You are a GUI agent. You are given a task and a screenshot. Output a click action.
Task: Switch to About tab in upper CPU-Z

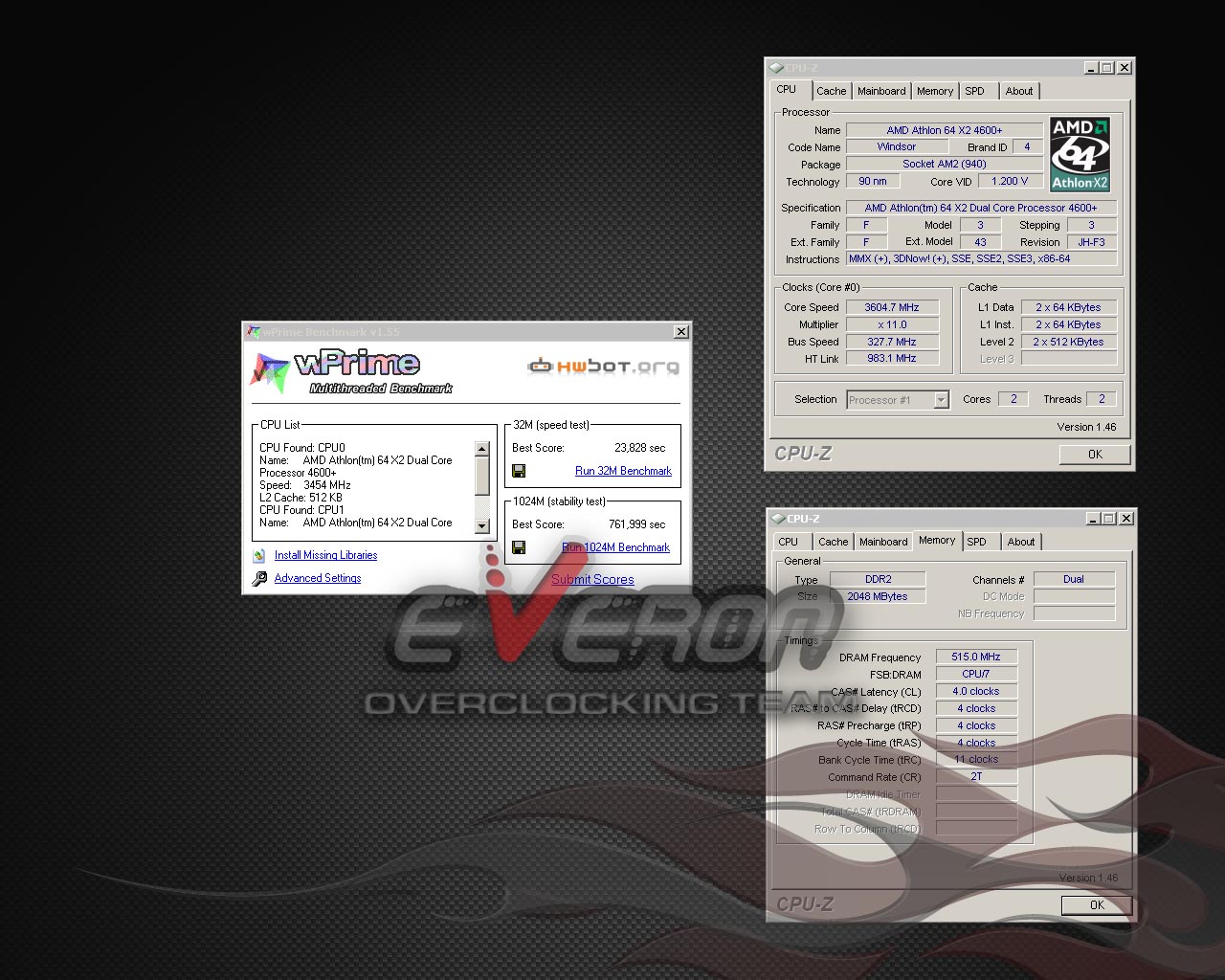tap(1019, 91)
